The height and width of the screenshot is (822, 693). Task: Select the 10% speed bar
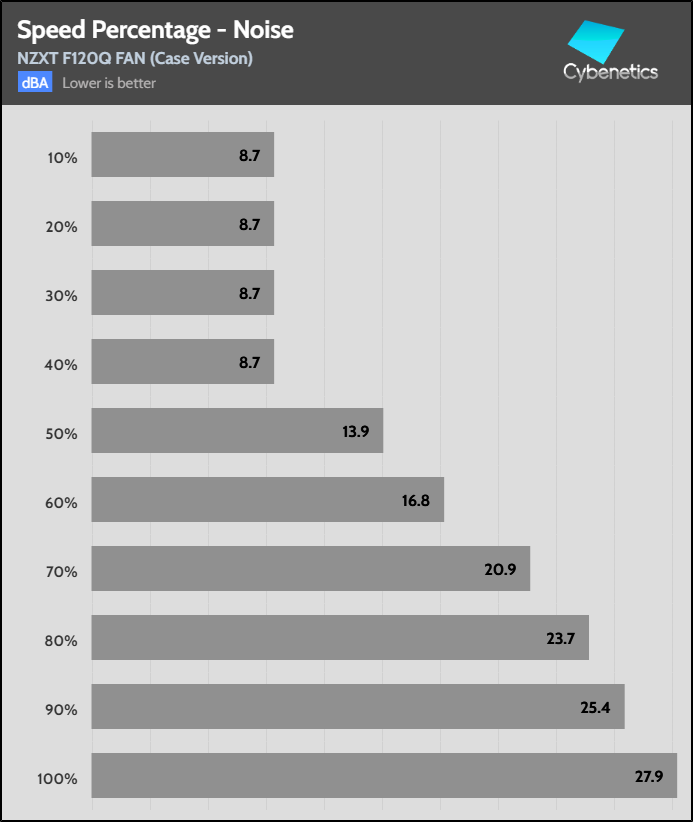tap(182, 155)
